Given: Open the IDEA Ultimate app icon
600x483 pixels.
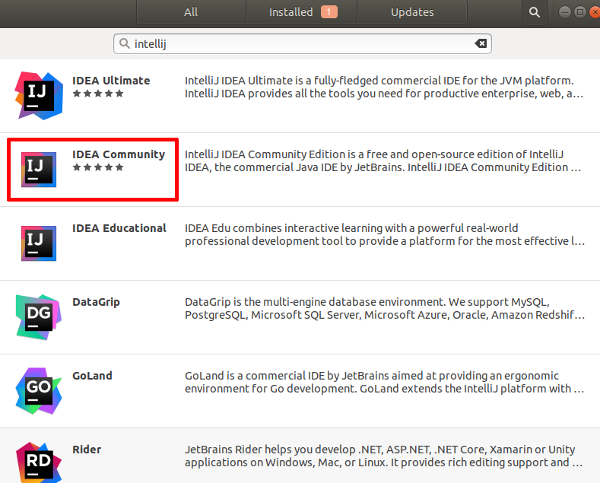Looking at the screenshot, I should coord(39,95).
